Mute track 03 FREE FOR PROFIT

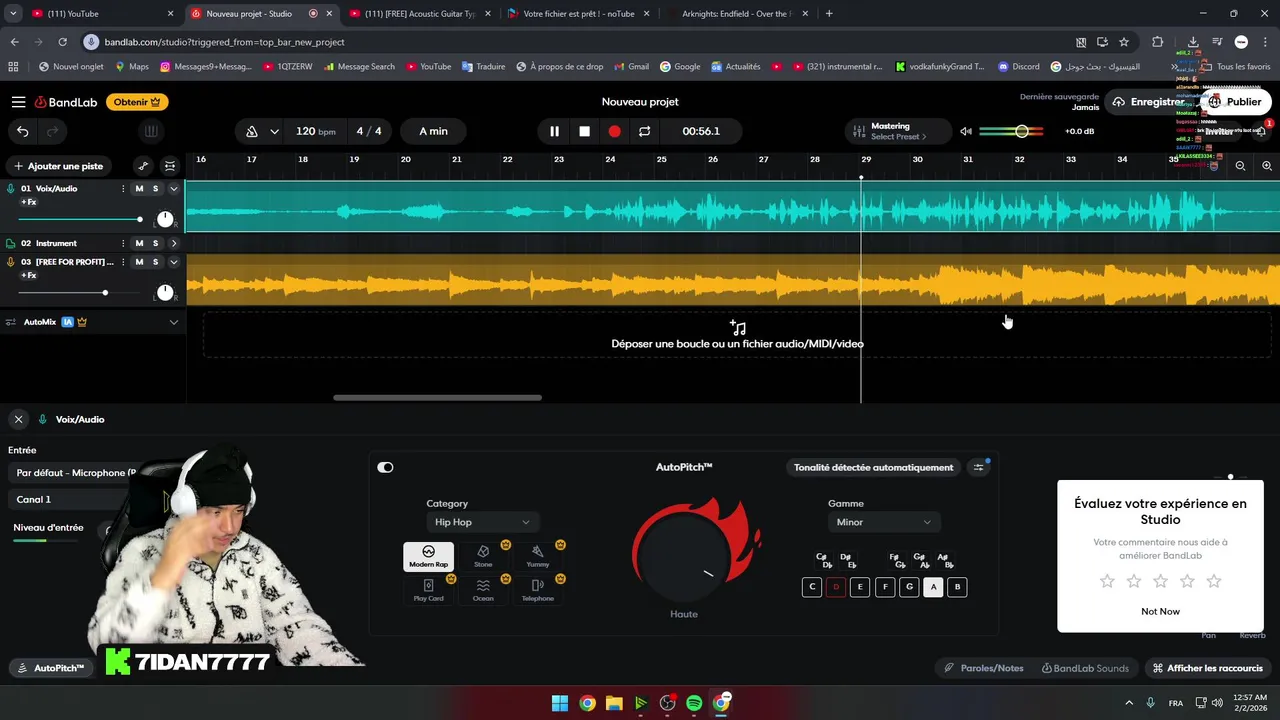click(139, 262)
